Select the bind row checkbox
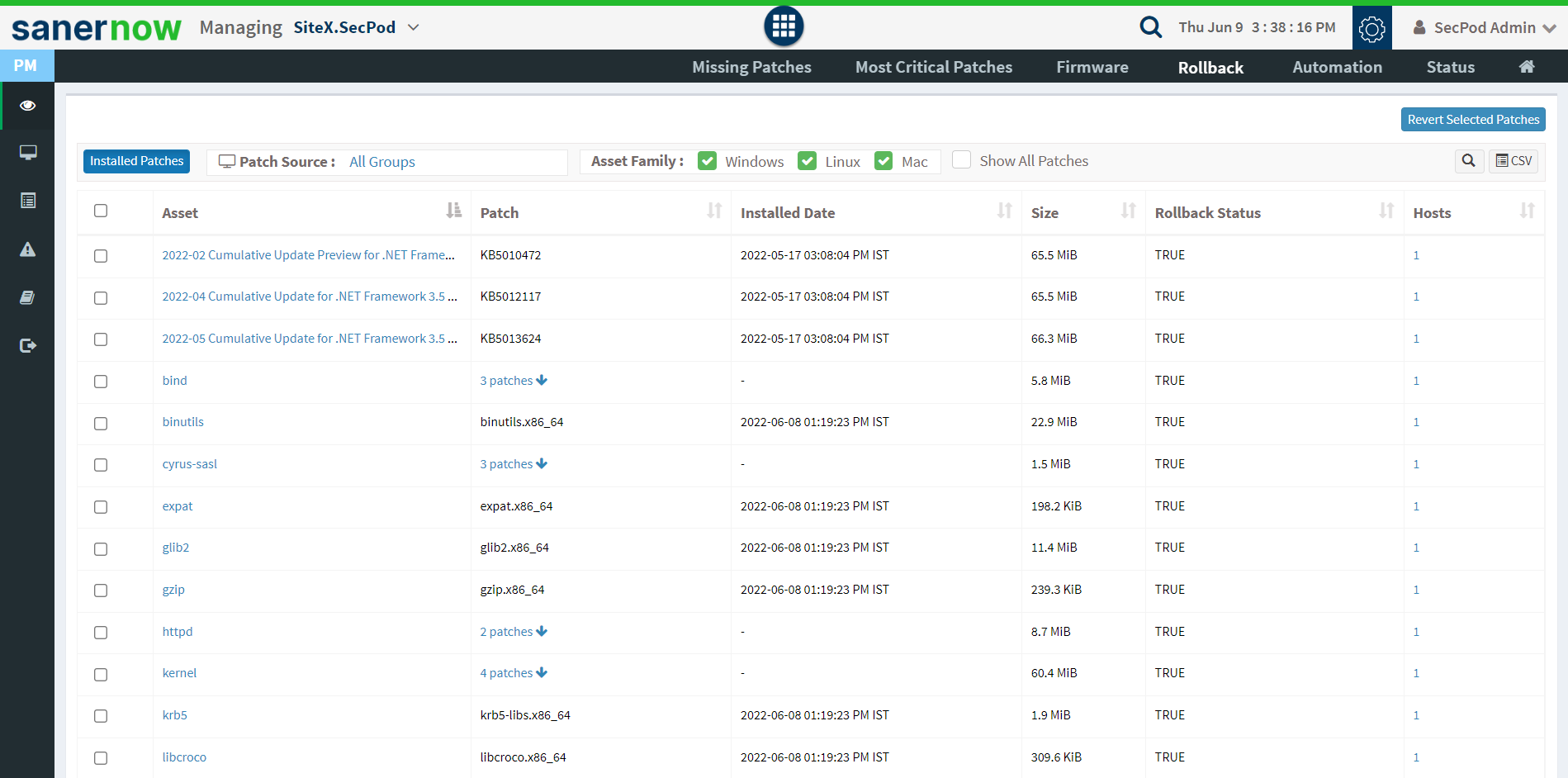Screen dimensions: 1568x778 tap(101, 382)
